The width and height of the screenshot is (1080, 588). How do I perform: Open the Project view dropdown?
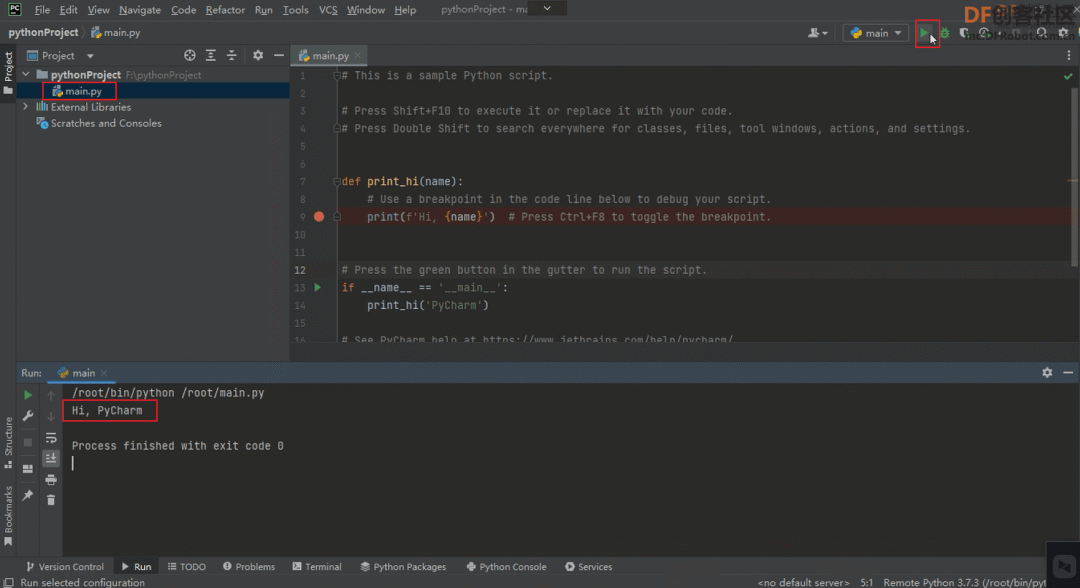click(90, 56)
